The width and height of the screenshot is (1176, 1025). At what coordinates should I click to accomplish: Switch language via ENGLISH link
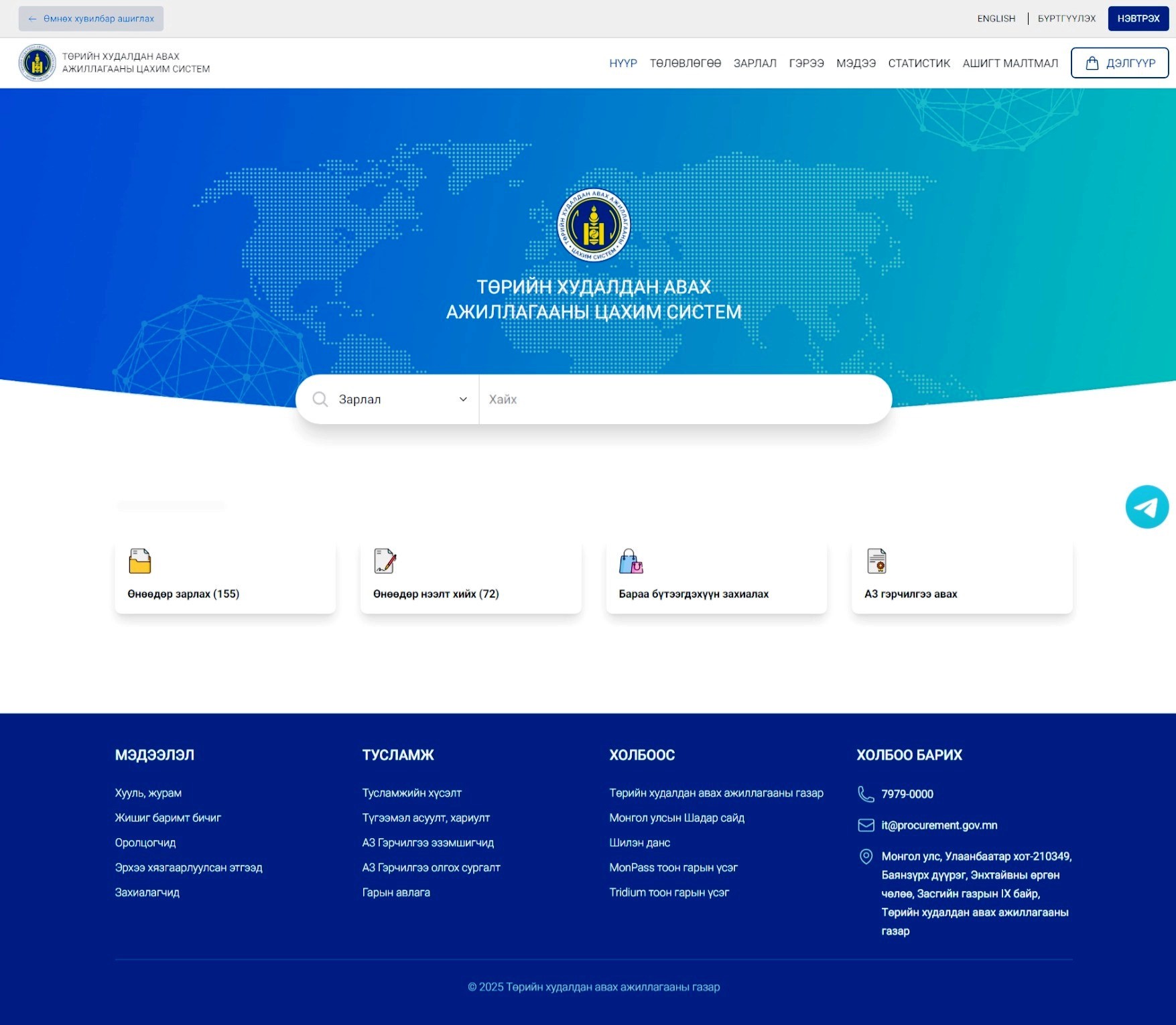[x=996, y=19]
